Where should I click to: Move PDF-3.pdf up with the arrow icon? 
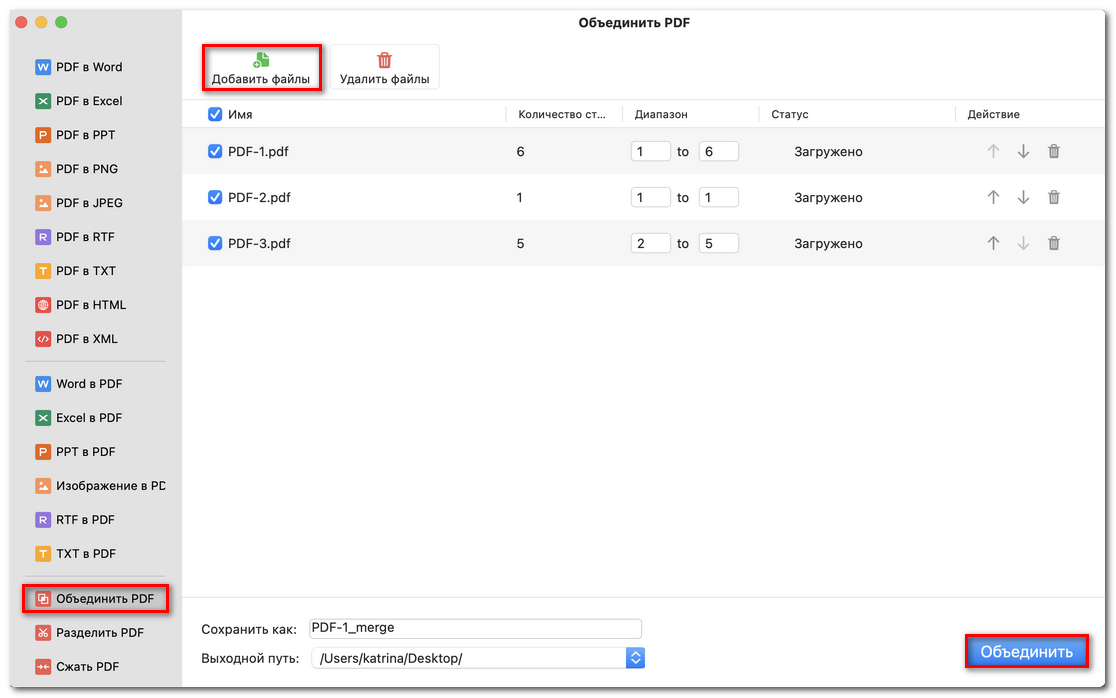[992, 243]
